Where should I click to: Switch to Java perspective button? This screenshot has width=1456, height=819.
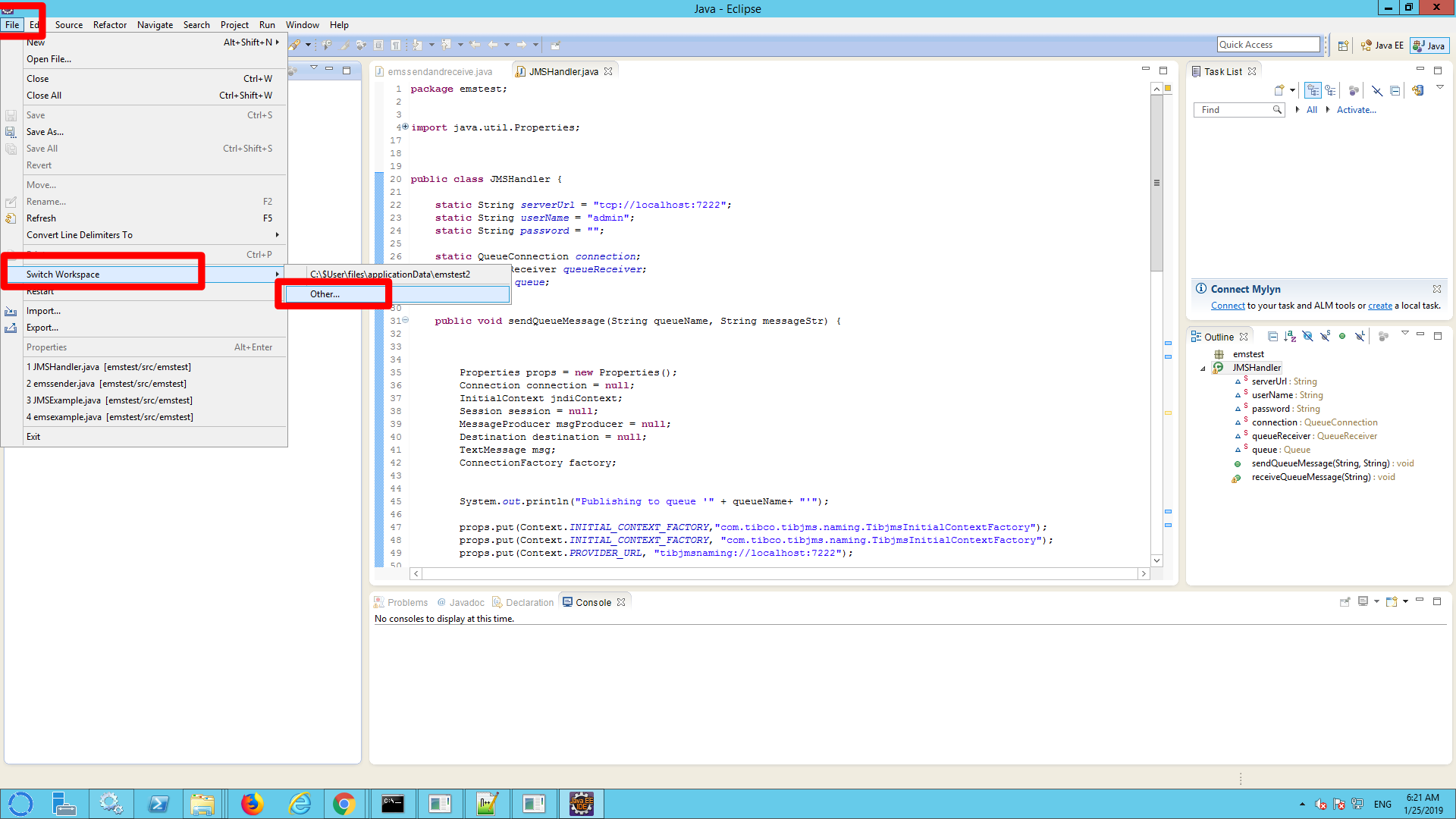tap(1429, 45)
